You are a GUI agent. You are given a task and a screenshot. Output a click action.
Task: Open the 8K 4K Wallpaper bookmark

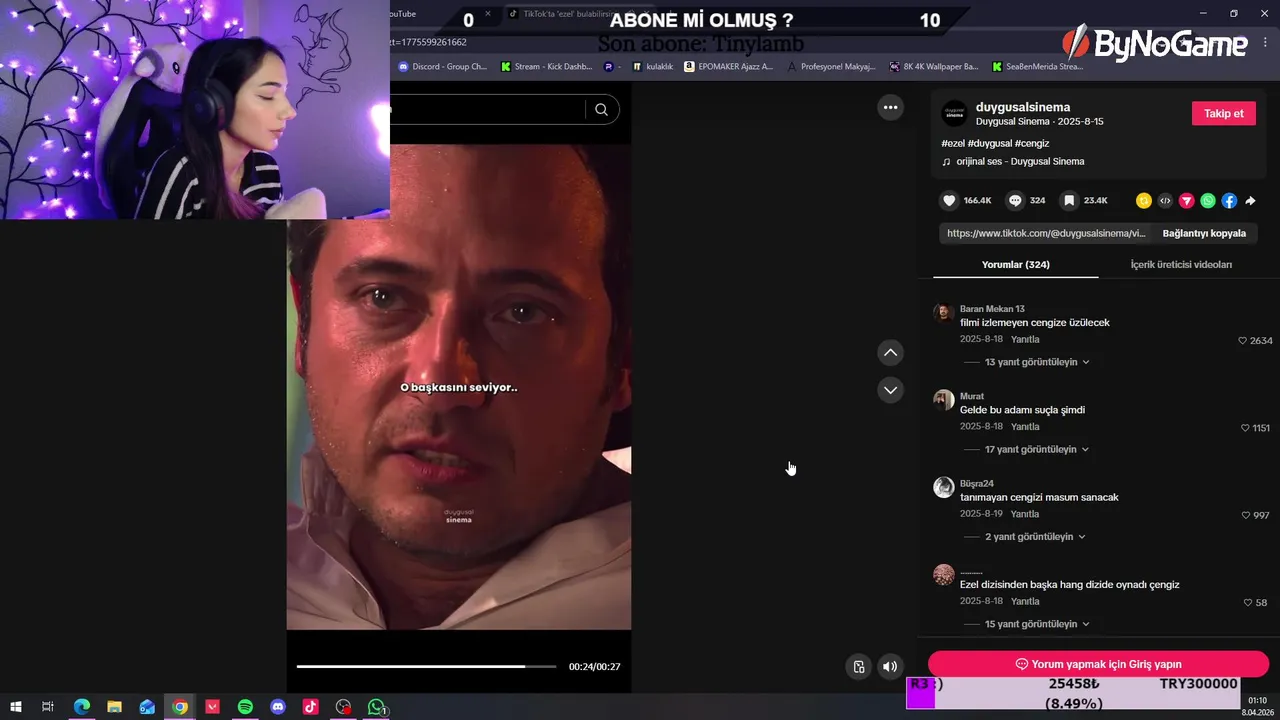(934, 67)
